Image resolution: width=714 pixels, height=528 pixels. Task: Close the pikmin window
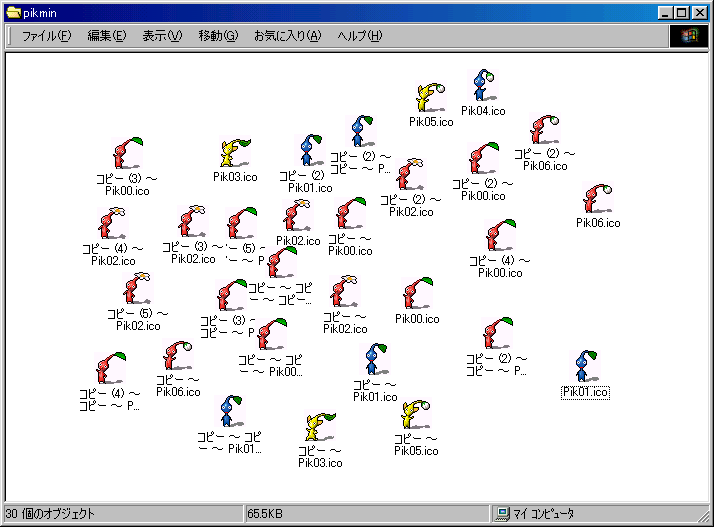pos(700,13)
